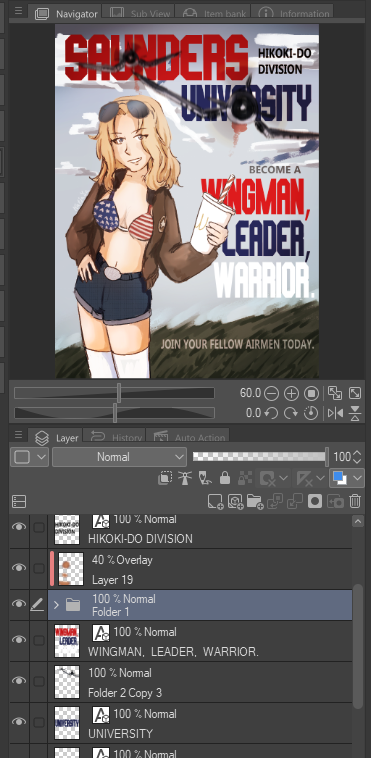371x758 pixels.
Task: Open the palette color dropdown
Action: [29, 457]
